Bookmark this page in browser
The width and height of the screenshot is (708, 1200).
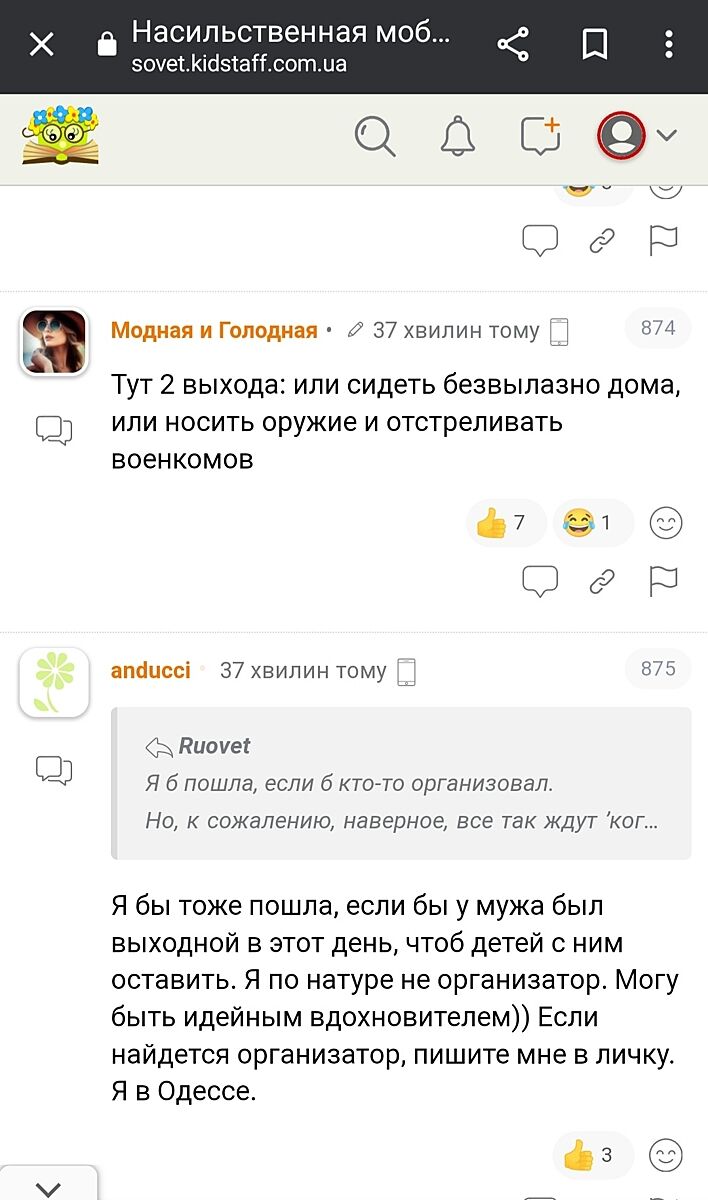pos(595,44)
